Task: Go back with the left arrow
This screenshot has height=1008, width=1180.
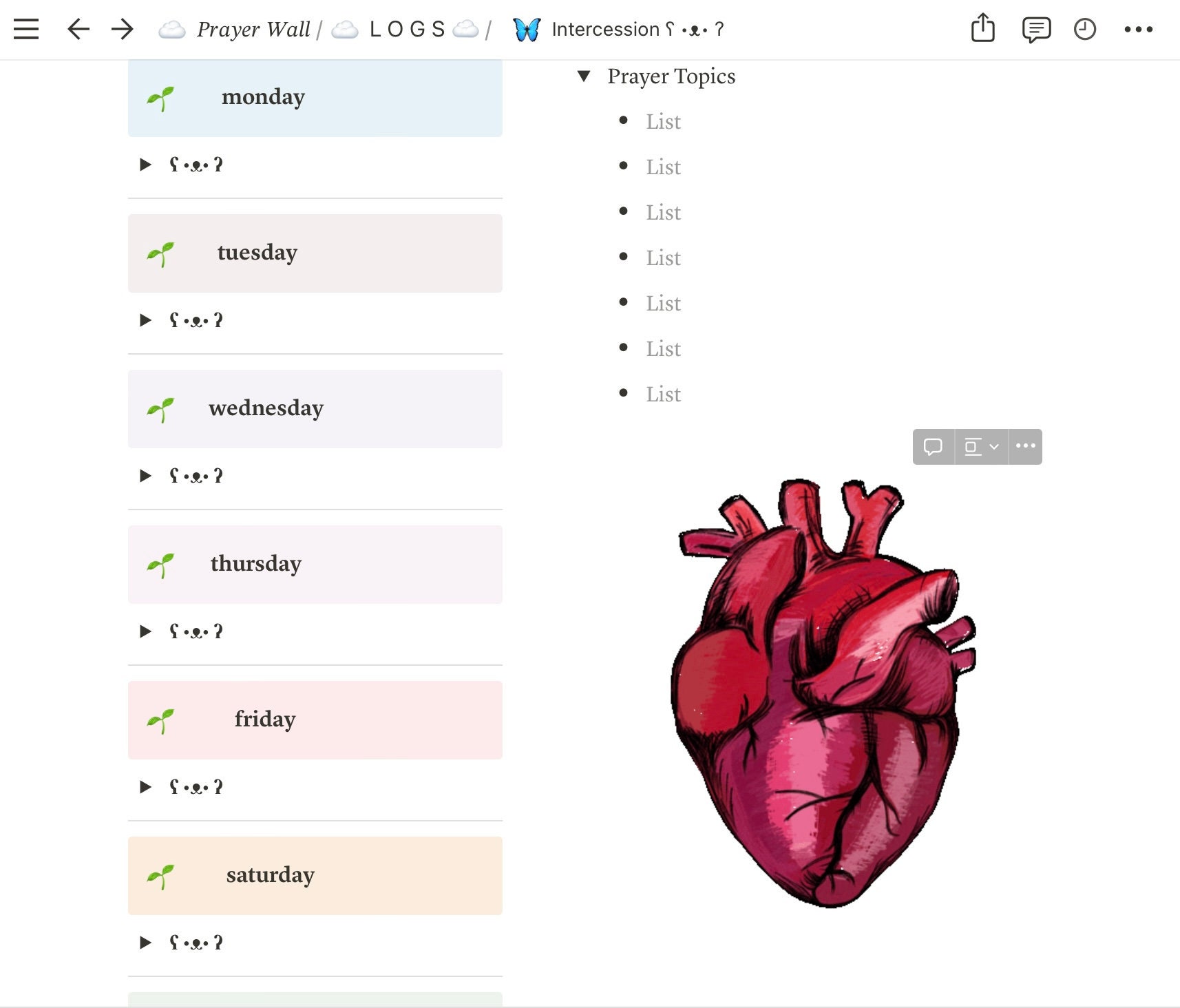Action: 78,29
